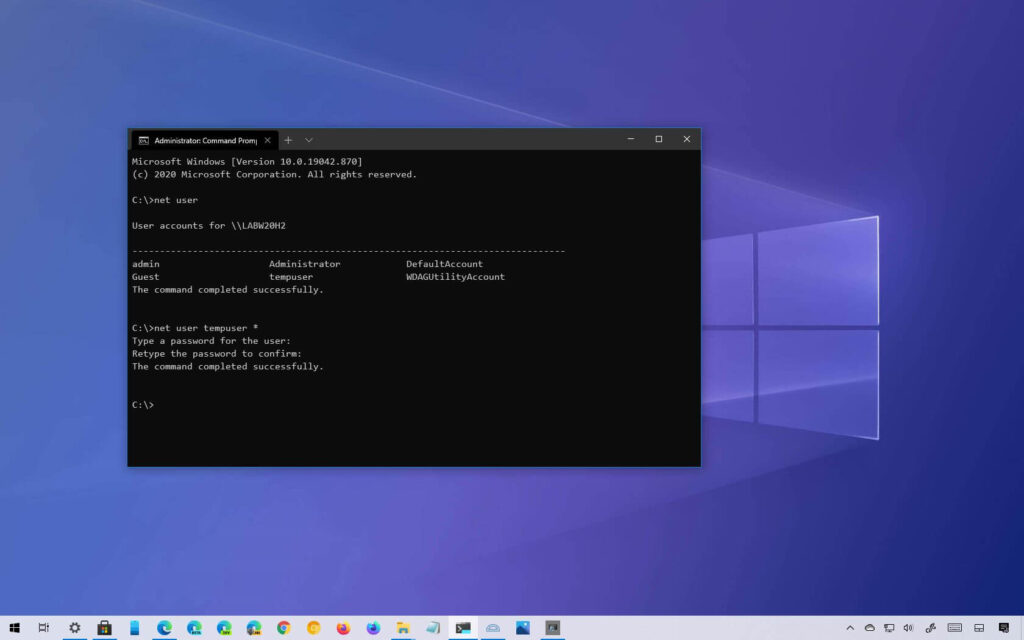Click 'Retype the password to confirm:' line
Image resolution: width=1024 pixels, height=640 pixels.
(x=217, y=354)
